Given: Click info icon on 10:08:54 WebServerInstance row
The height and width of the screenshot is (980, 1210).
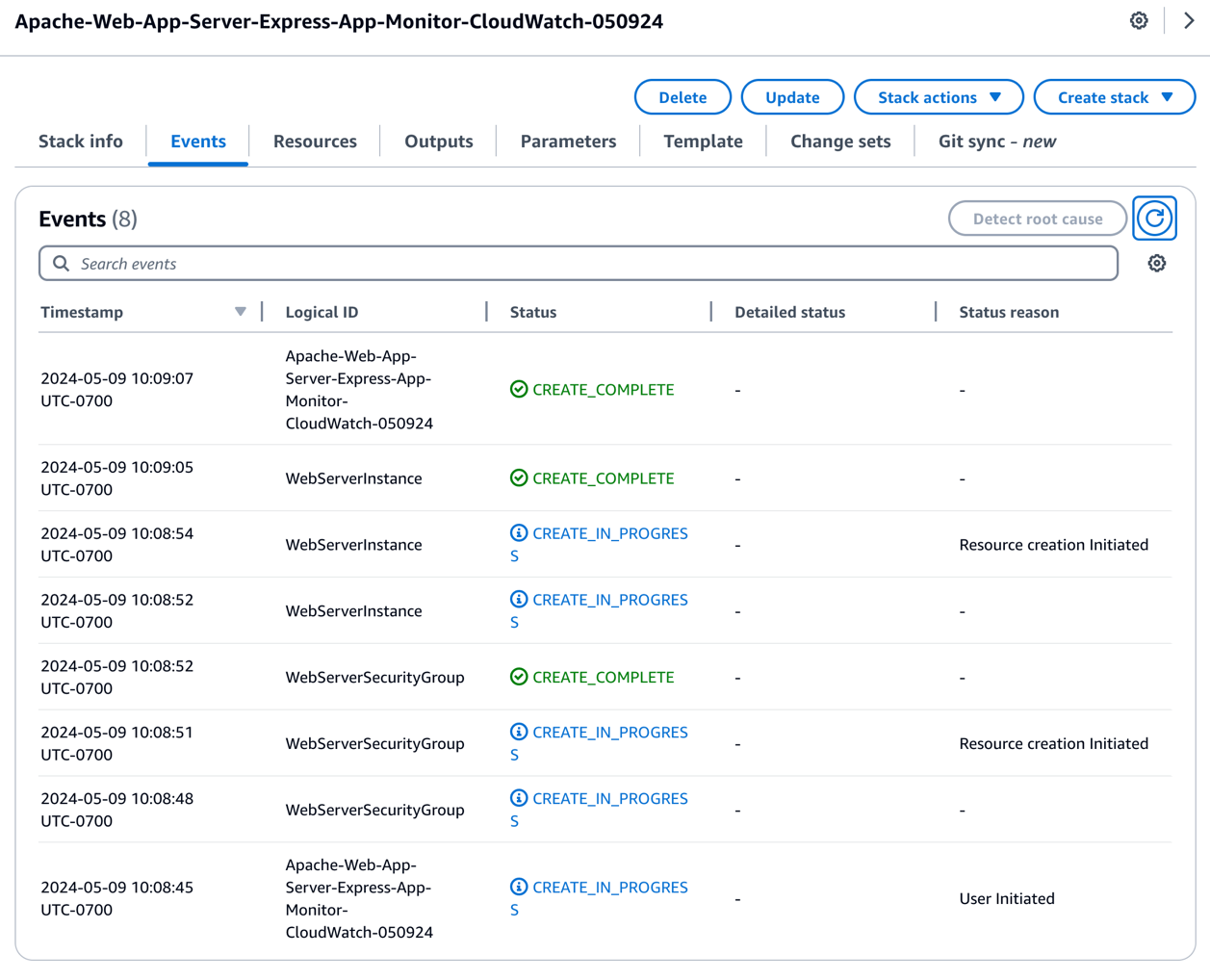Looking at the screenshot, I should pos(519,532).
